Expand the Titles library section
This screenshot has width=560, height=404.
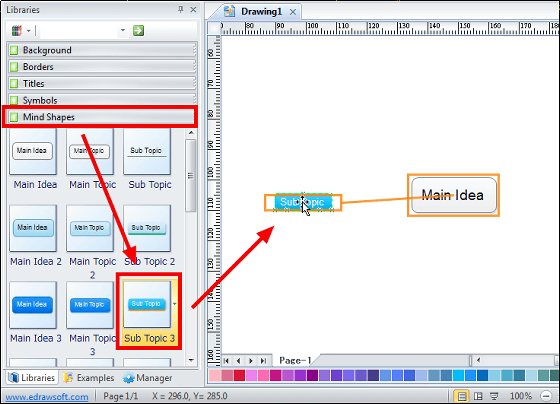click(x=102, y=84)
